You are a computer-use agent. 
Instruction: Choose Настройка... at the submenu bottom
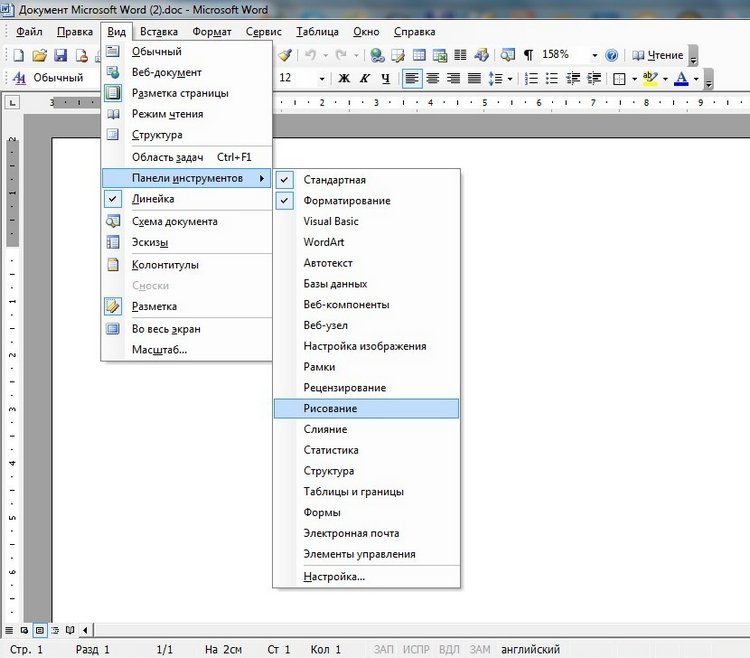pos(334,577)
